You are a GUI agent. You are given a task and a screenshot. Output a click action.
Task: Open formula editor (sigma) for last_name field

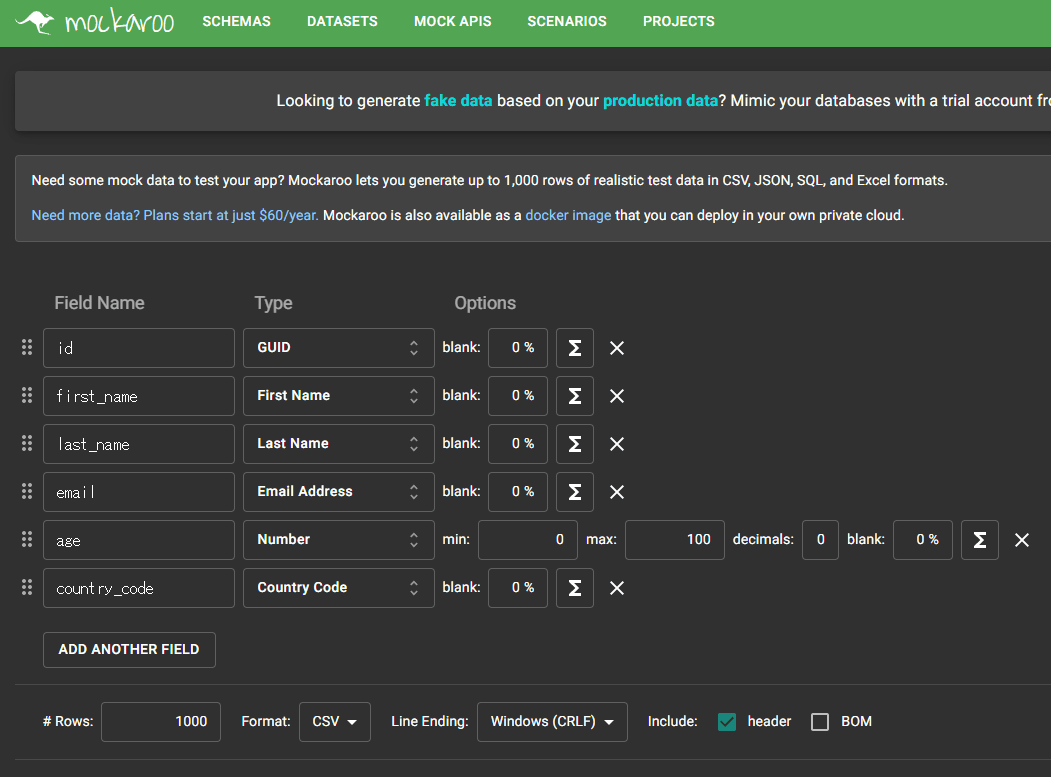point(574,444)
